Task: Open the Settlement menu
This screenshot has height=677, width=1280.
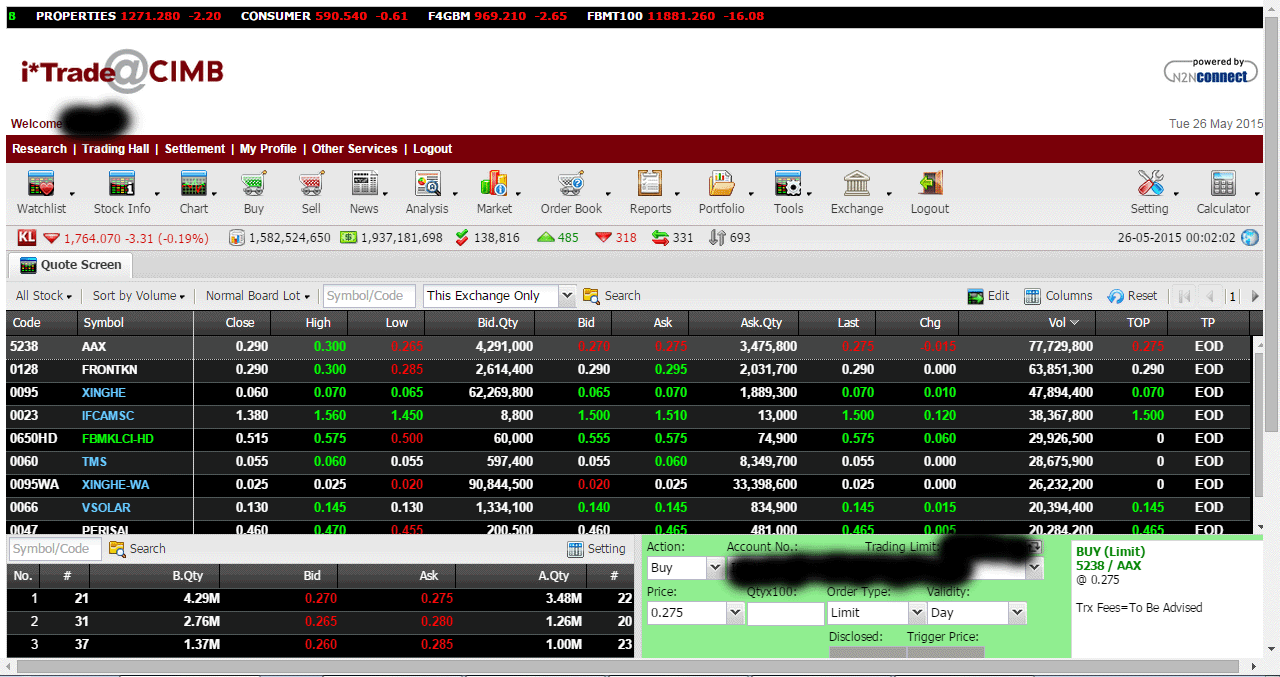Action: (195, 149)
